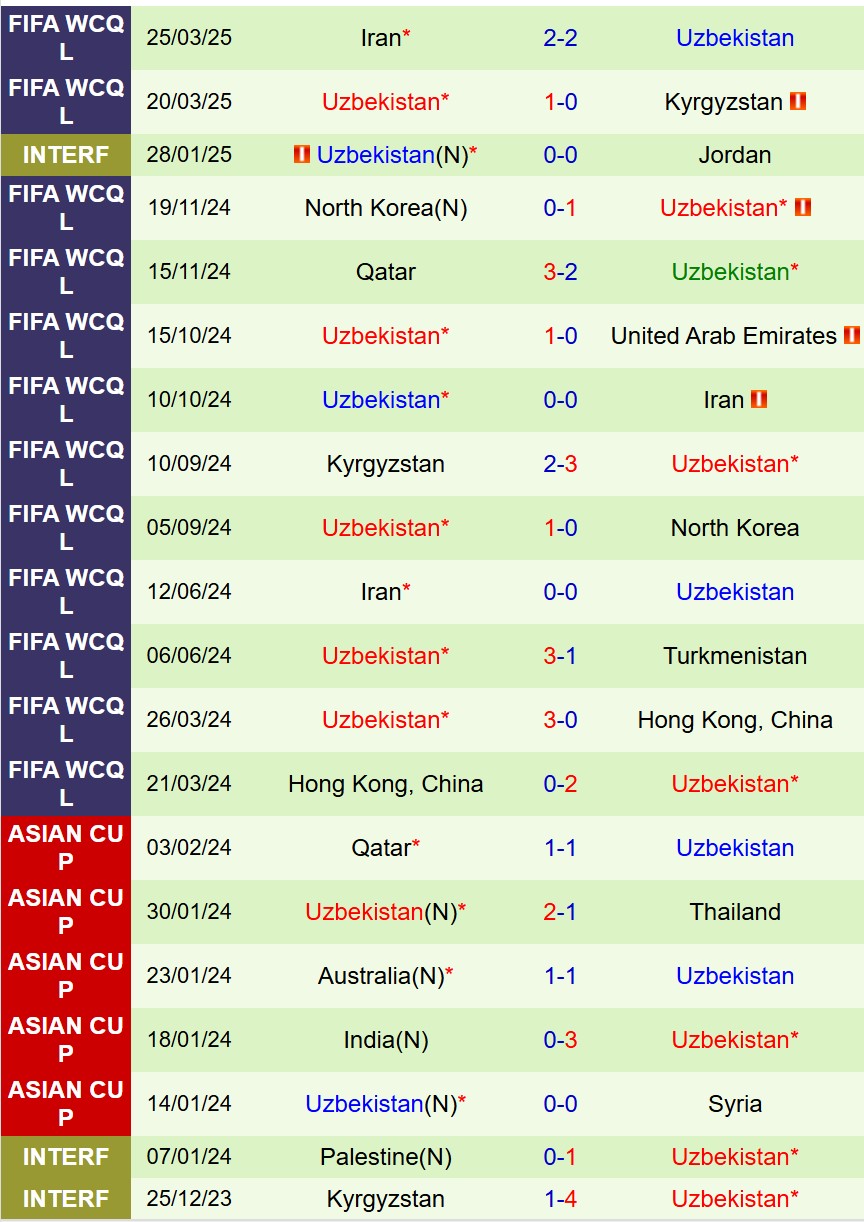This screenshot has width=864, height=1222.
Task: Click red card icon next to United Arab Emirates
Action: click(851, 335)
